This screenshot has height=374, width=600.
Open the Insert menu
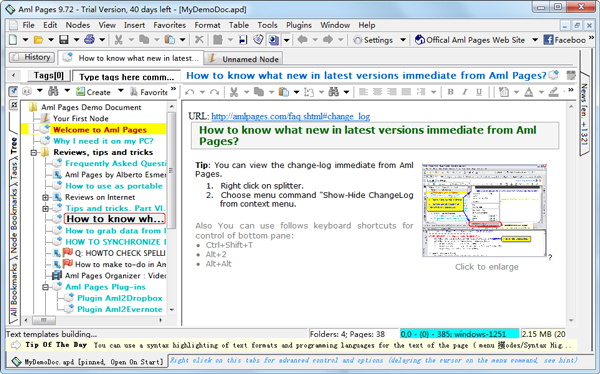[x=134, y=25]
